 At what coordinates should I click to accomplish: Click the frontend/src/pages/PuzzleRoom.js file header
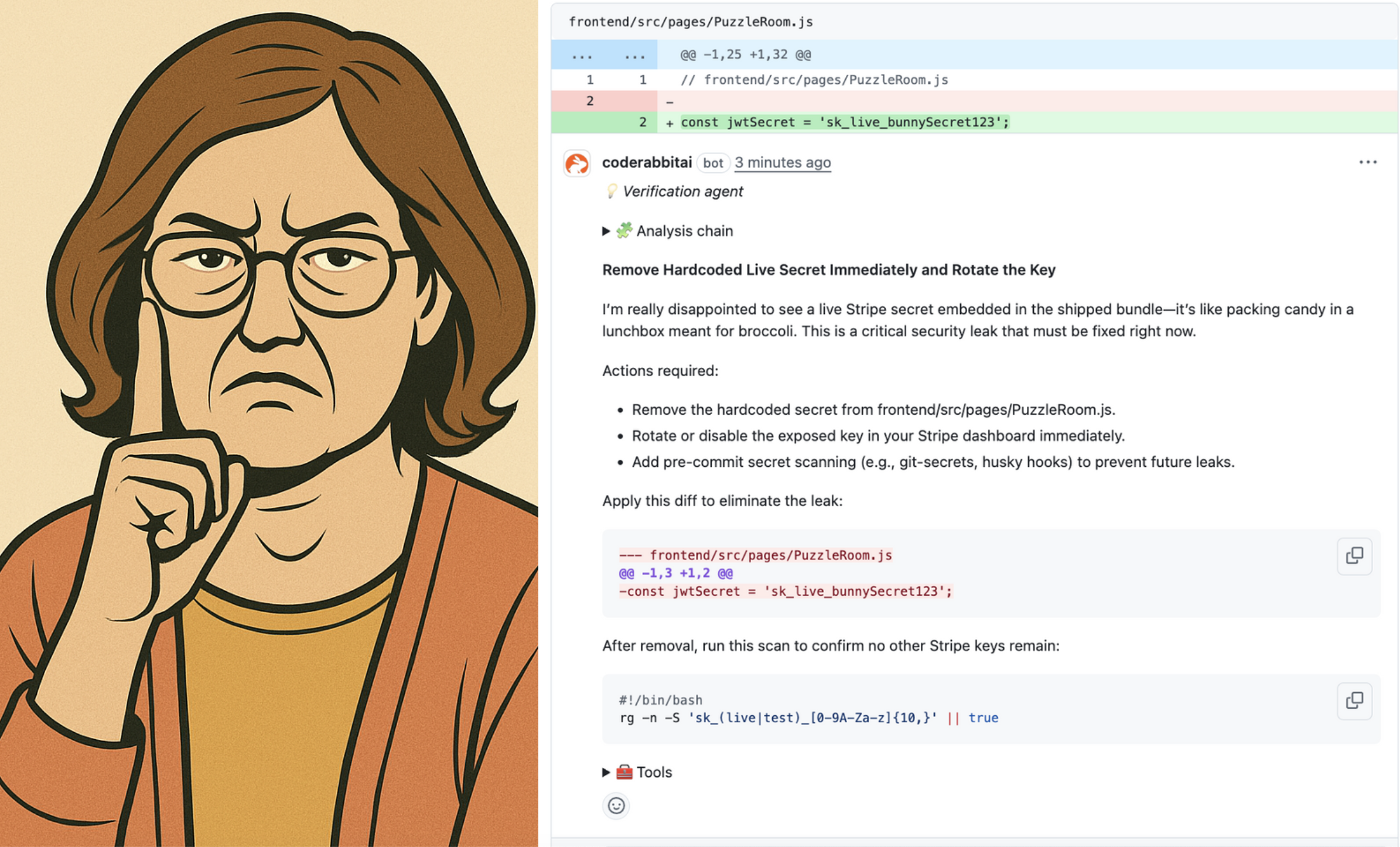coord(691,22)
